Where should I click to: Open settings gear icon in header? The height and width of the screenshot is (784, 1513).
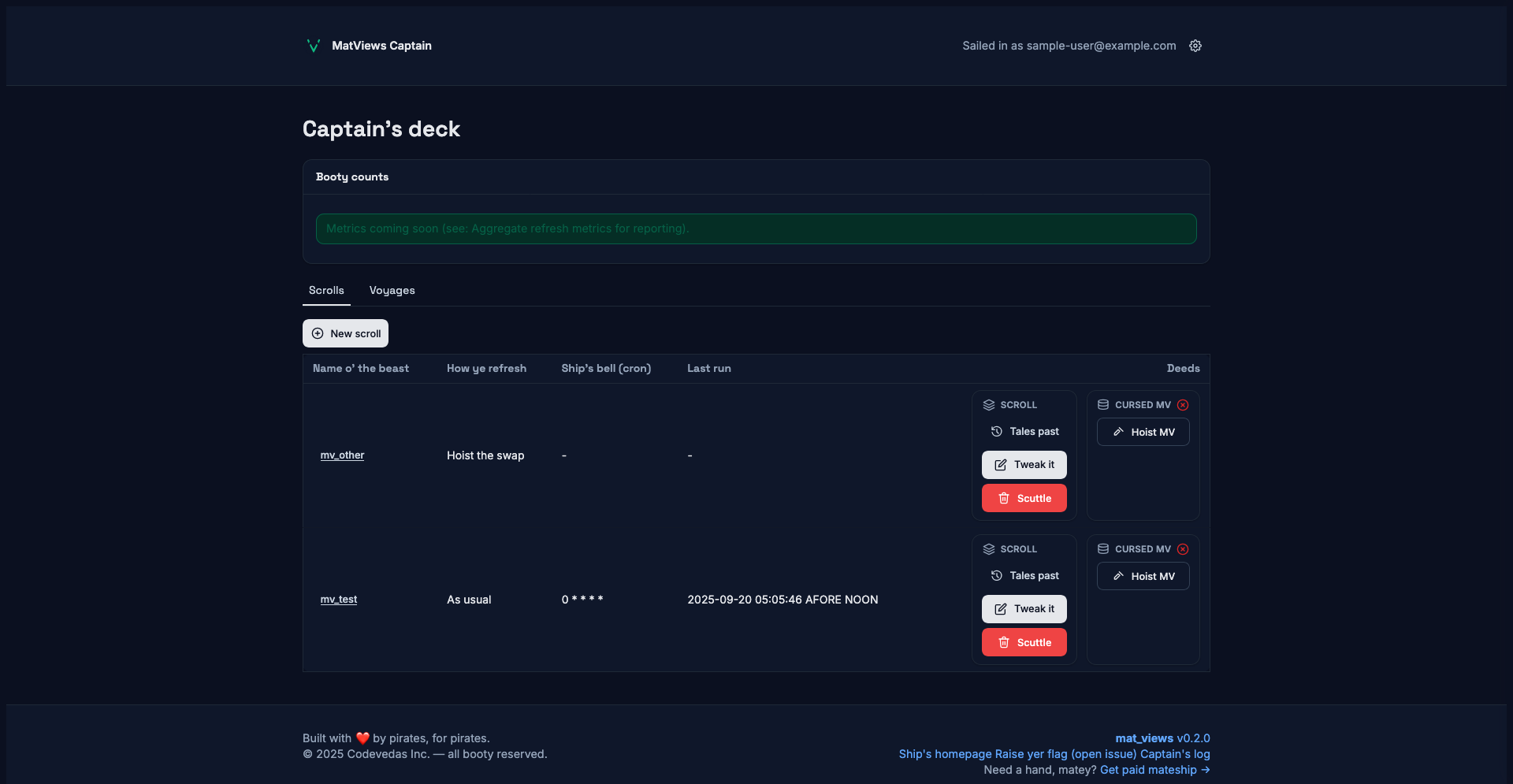(x=1195, y=46)
